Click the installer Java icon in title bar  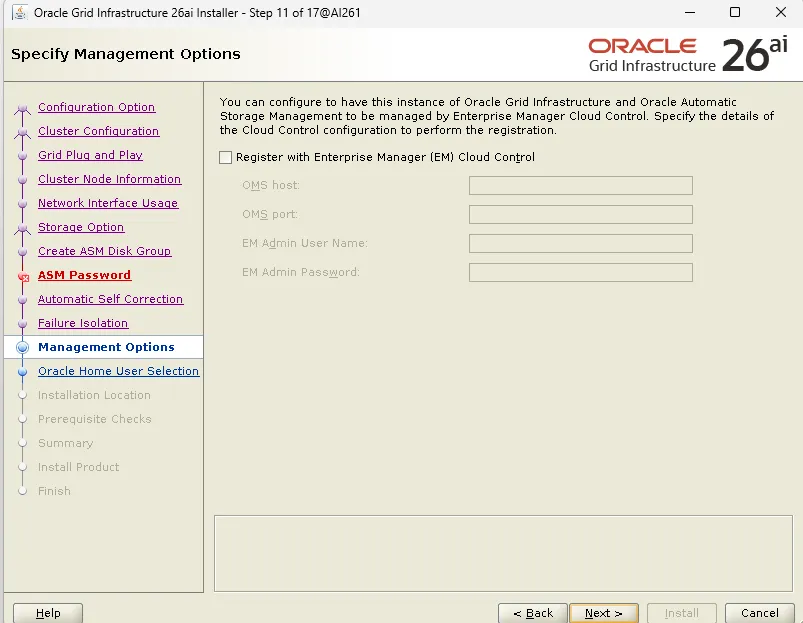coord(19,12)
